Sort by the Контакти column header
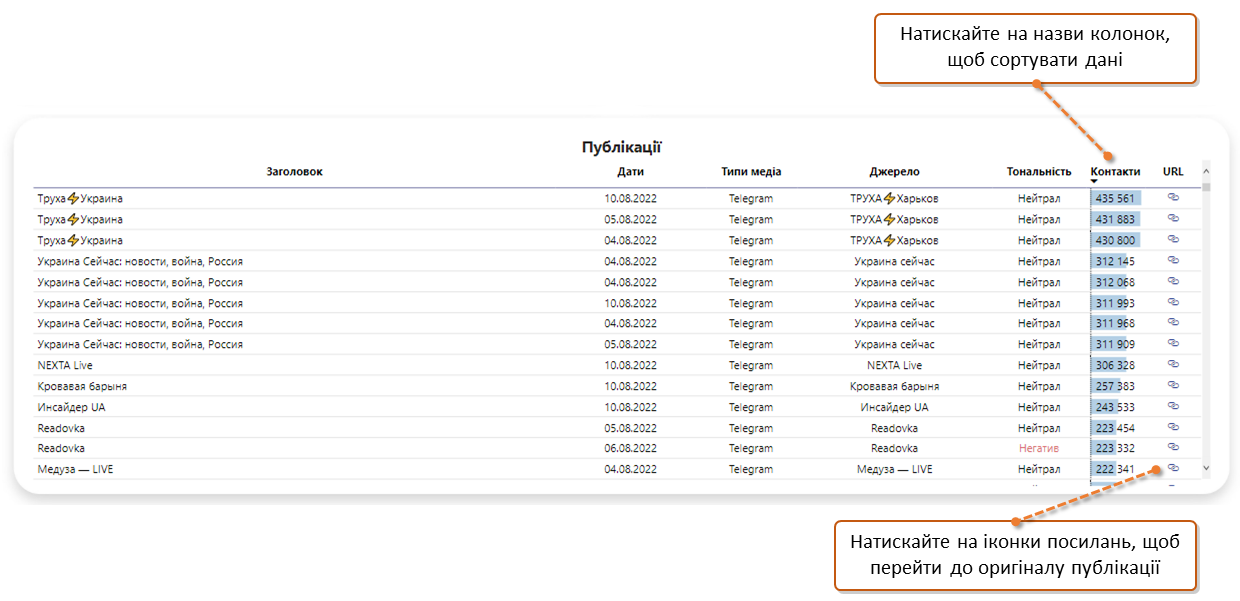The height and width of the screenshot is (601, 1240). pyautogui.click(x=1115, y=172)
